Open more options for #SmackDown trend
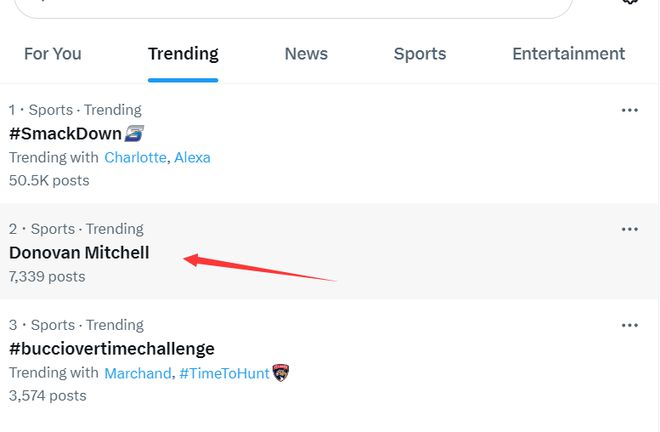 click(630, 110)
